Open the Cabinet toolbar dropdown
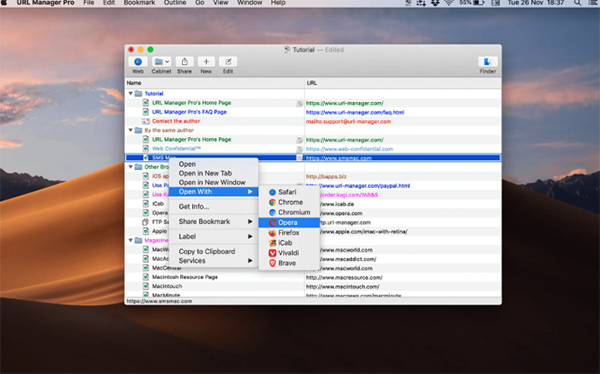Screen dimensions: 600x374 point(161,62)
